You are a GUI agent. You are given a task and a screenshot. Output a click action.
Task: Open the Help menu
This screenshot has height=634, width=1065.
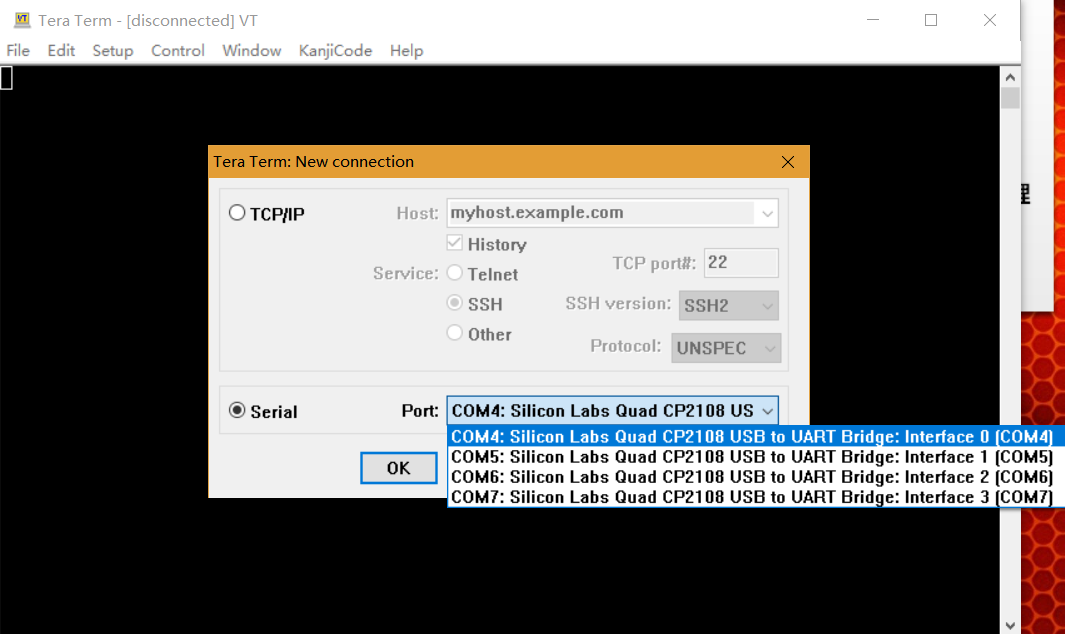(406, 50)
